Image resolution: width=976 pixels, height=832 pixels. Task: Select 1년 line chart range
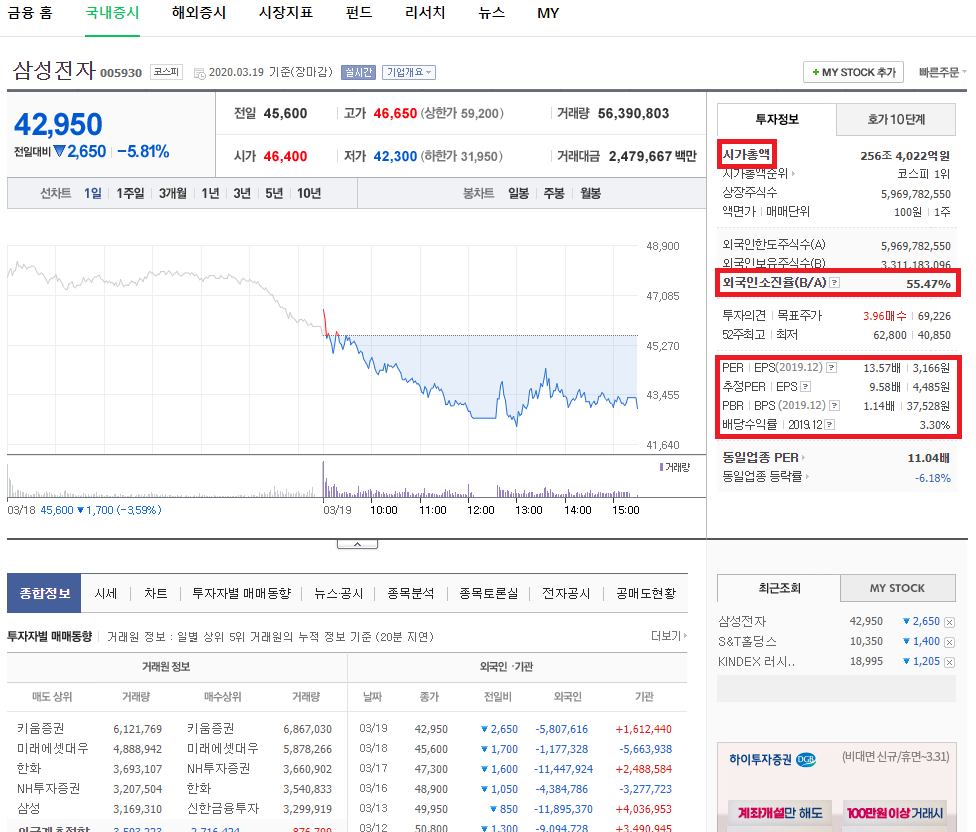[x=210, y=194]
